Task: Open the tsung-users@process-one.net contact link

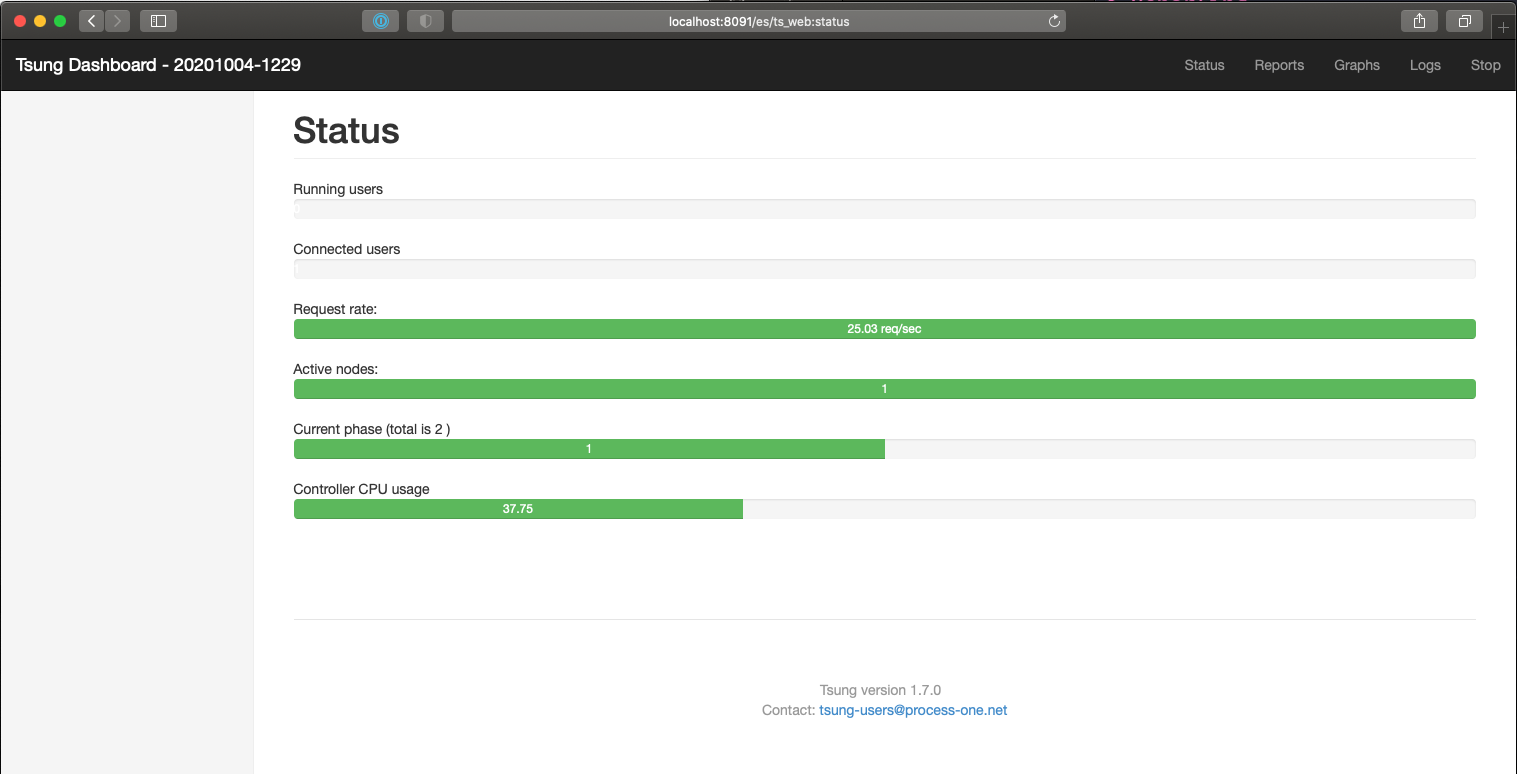Action: point(913,710)
